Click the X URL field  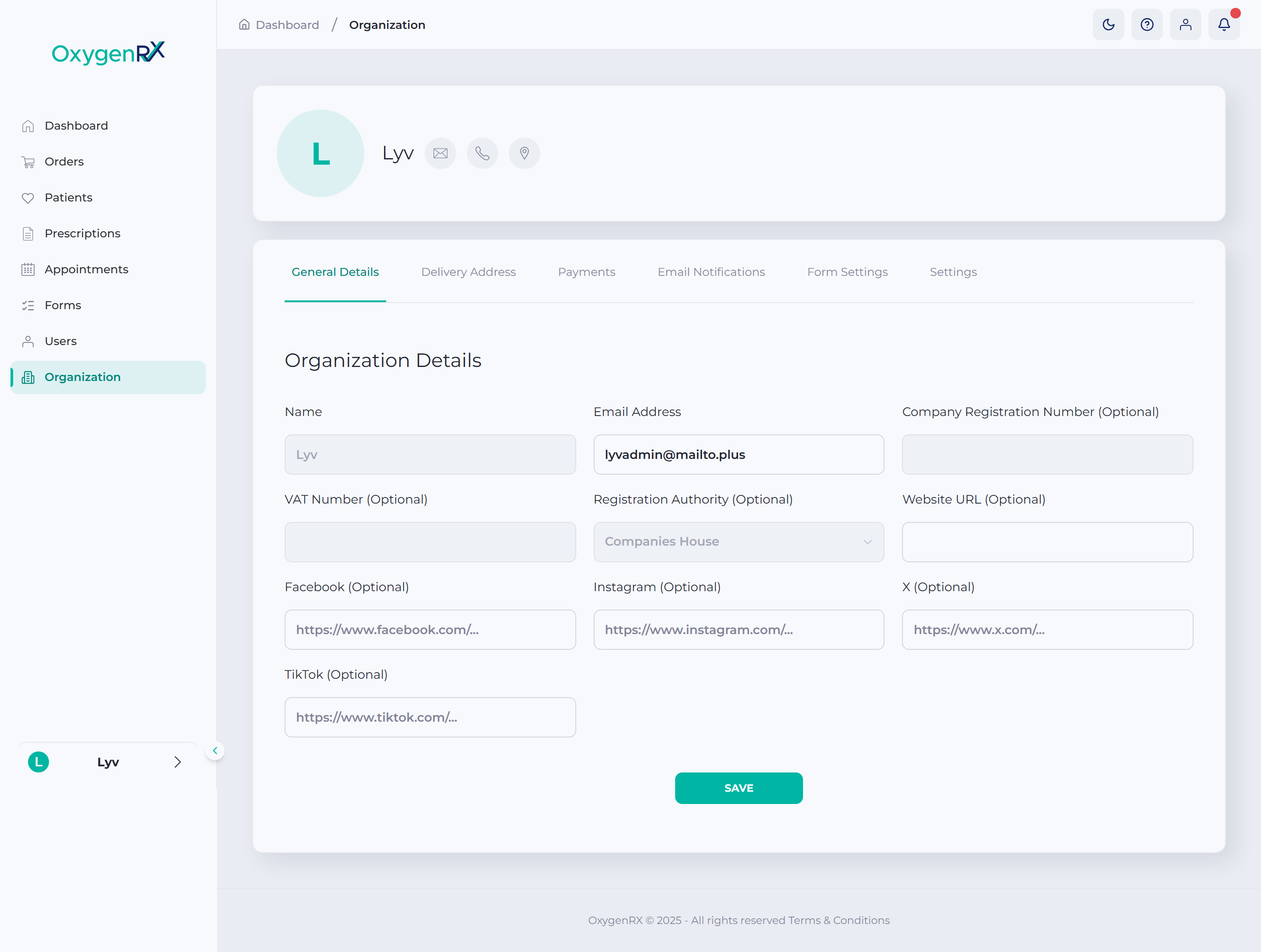[x=1047, y=630]
